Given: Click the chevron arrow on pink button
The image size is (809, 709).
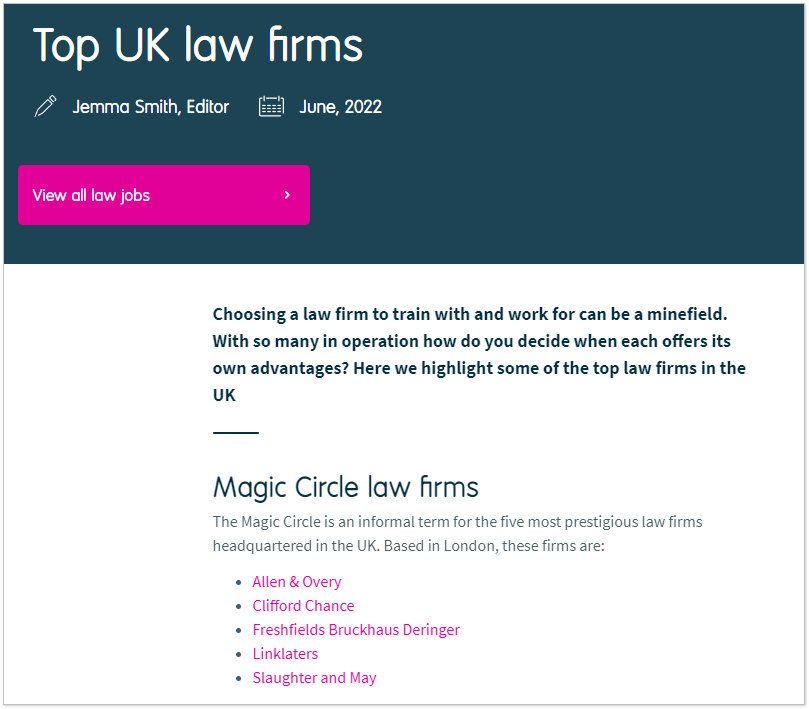Looking at the screenshot, I should click(x=287, y=195).
